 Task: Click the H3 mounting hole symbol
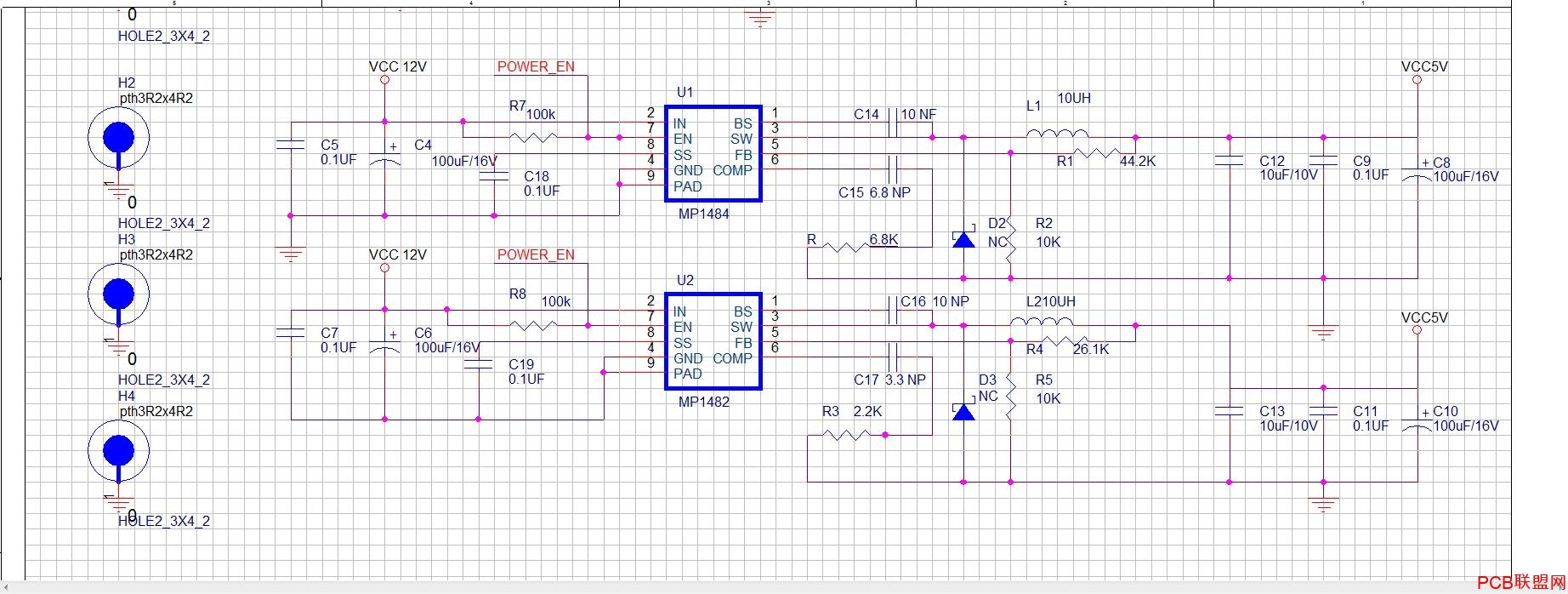pos(119,294)
